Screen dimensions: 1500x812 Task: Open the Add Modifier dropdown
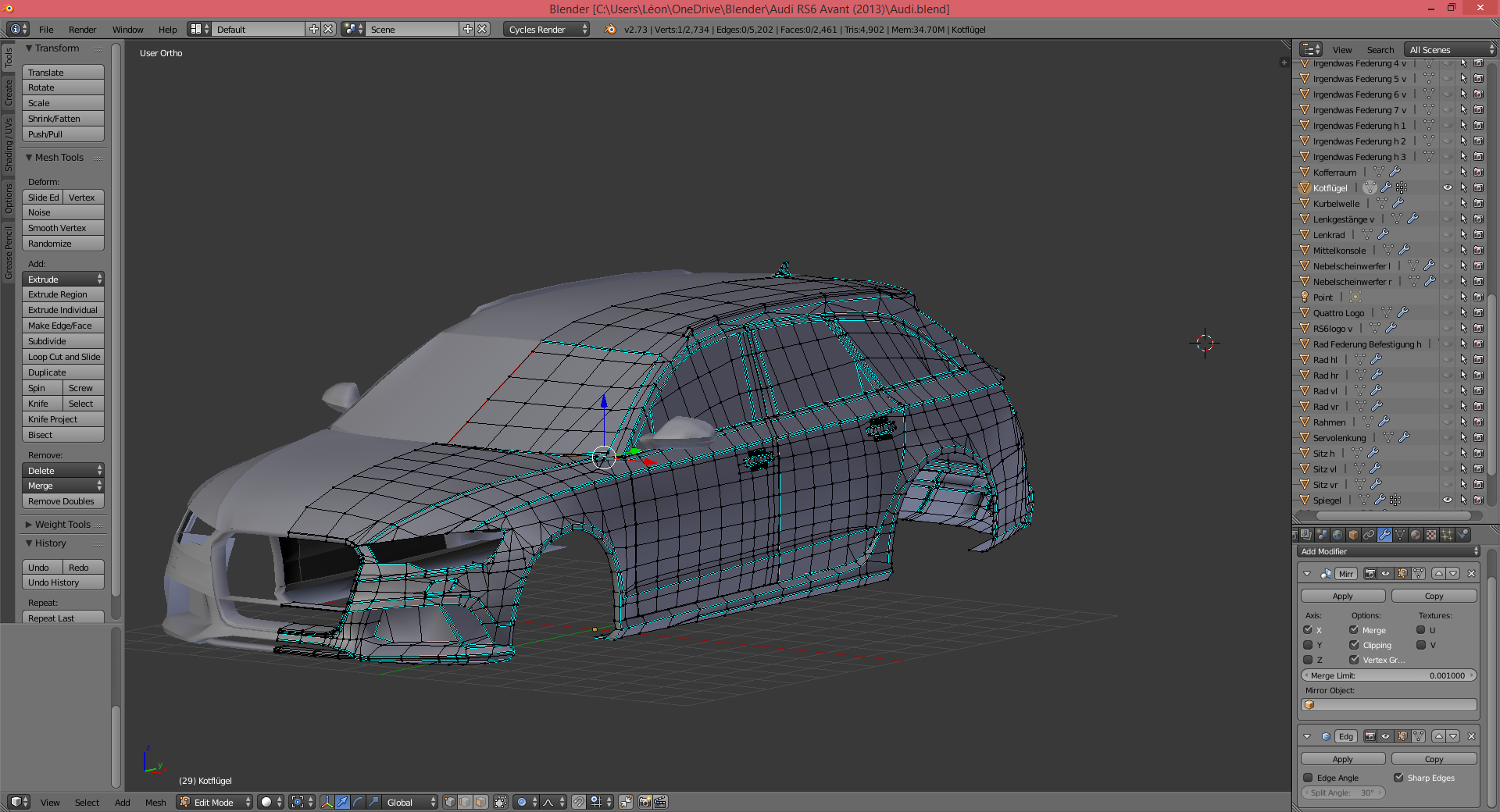pyautogui.click(x=1389, y=551)
